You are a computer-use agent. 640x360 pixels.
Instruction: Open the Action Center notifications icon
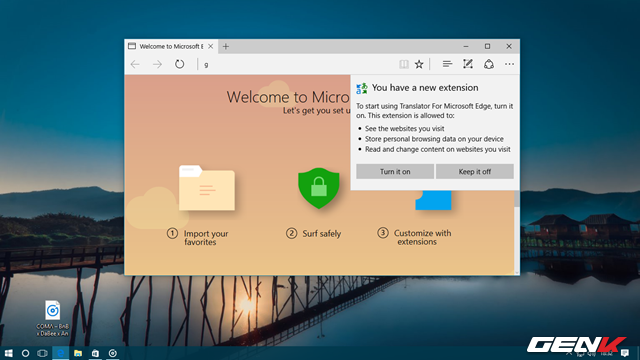624,353
